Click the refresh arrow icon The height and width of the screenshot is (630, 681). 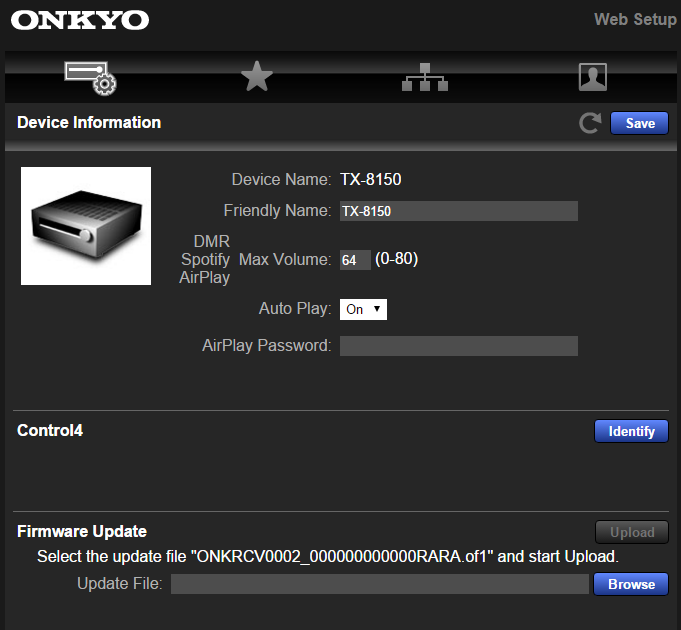click(x=590, y=123)
